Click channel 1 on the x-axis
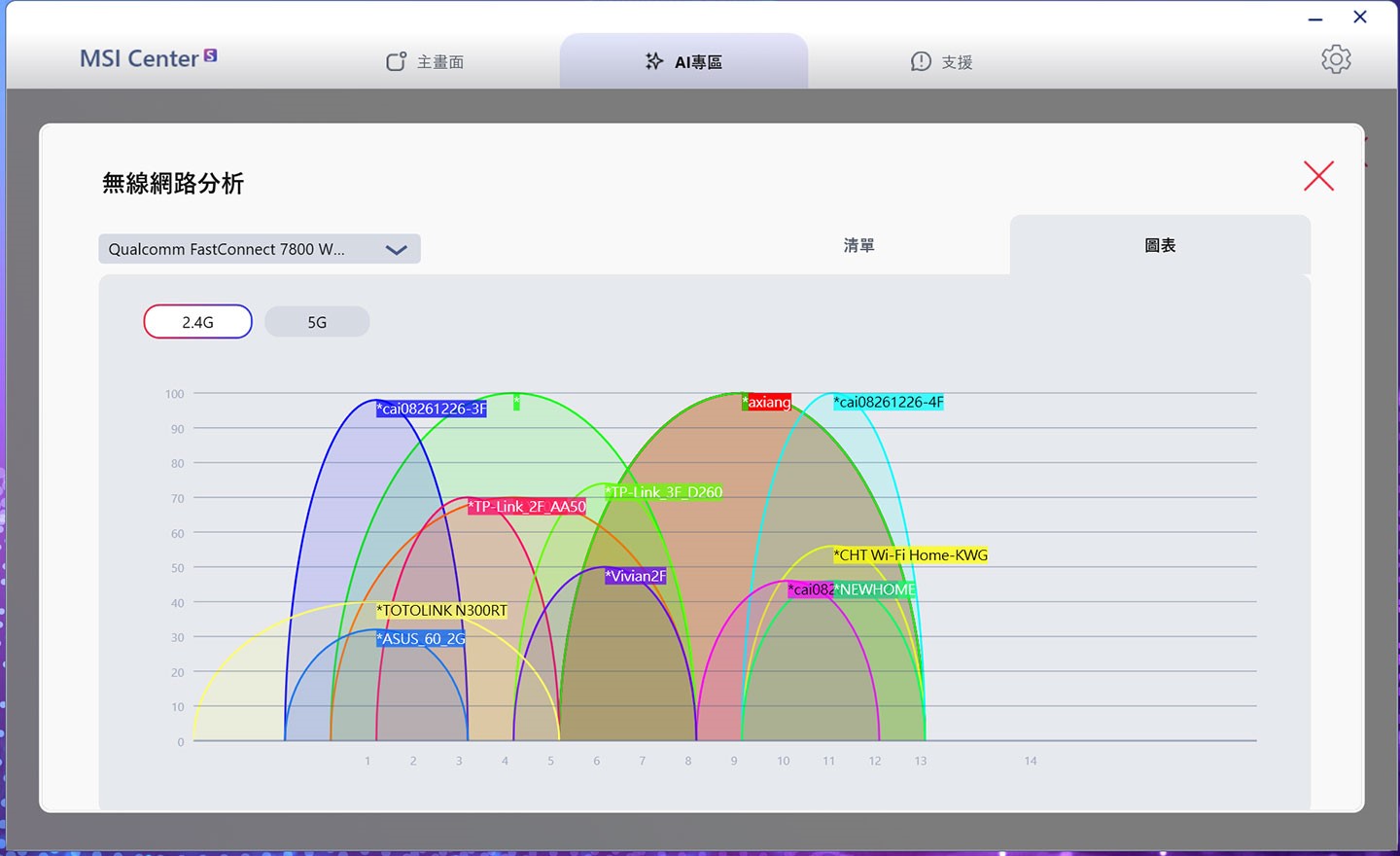The height and width of the screenshot is (856, 1400). pos(367,761)
